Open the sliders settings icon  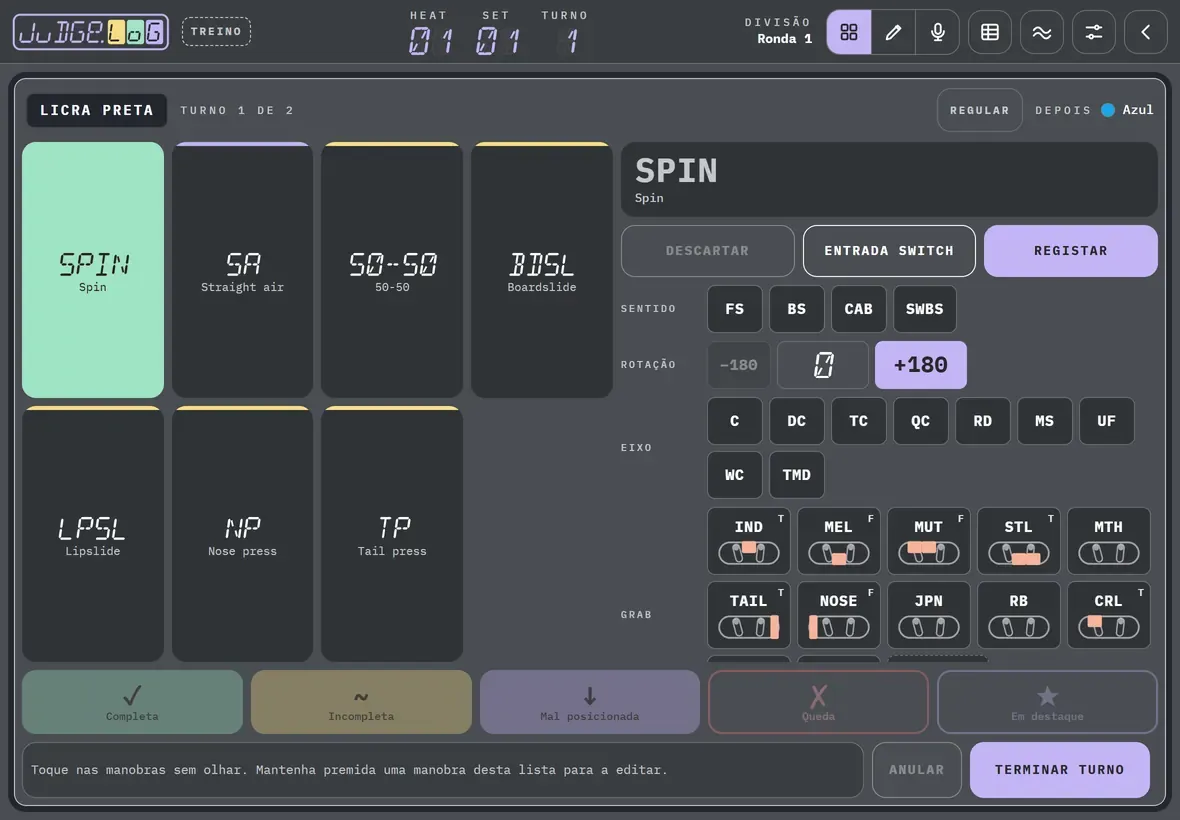point(1093,32)
